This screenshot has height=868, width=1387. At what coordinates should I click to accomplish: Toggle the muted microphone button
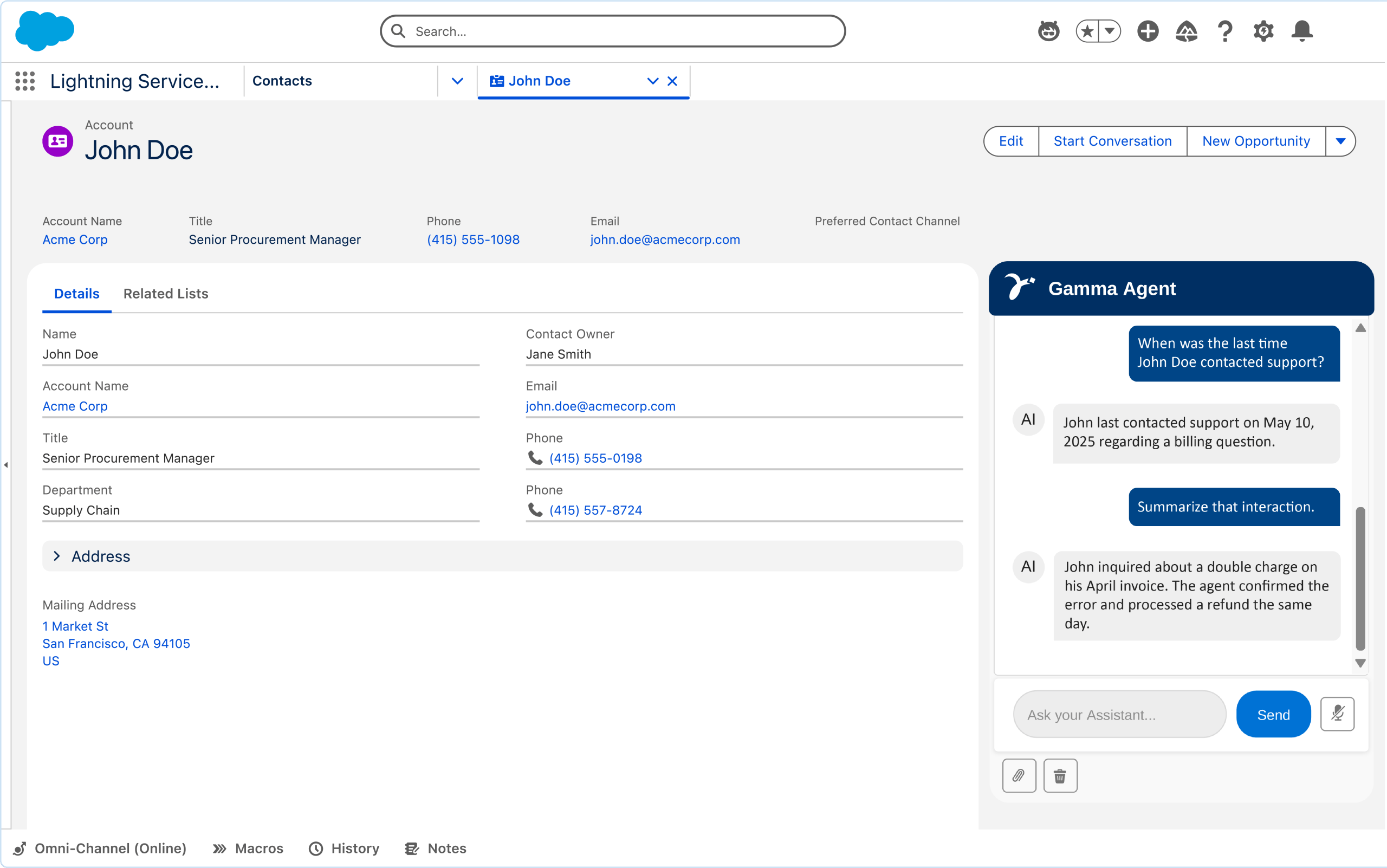click(x=1337, y=714)
